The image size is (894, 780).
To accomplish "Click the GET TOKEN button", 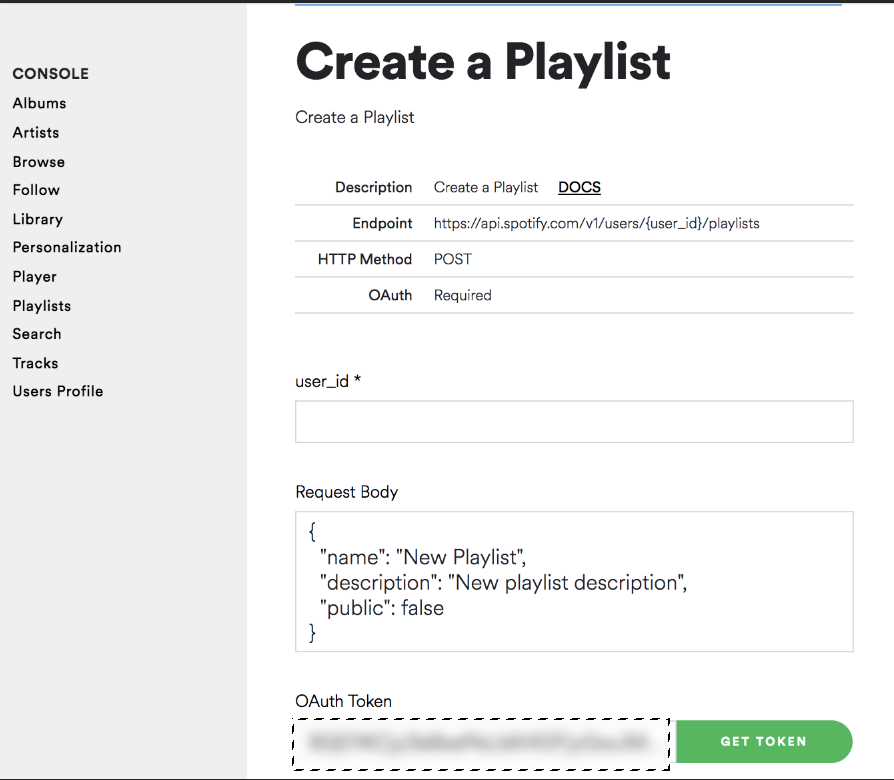I will 764,741.
